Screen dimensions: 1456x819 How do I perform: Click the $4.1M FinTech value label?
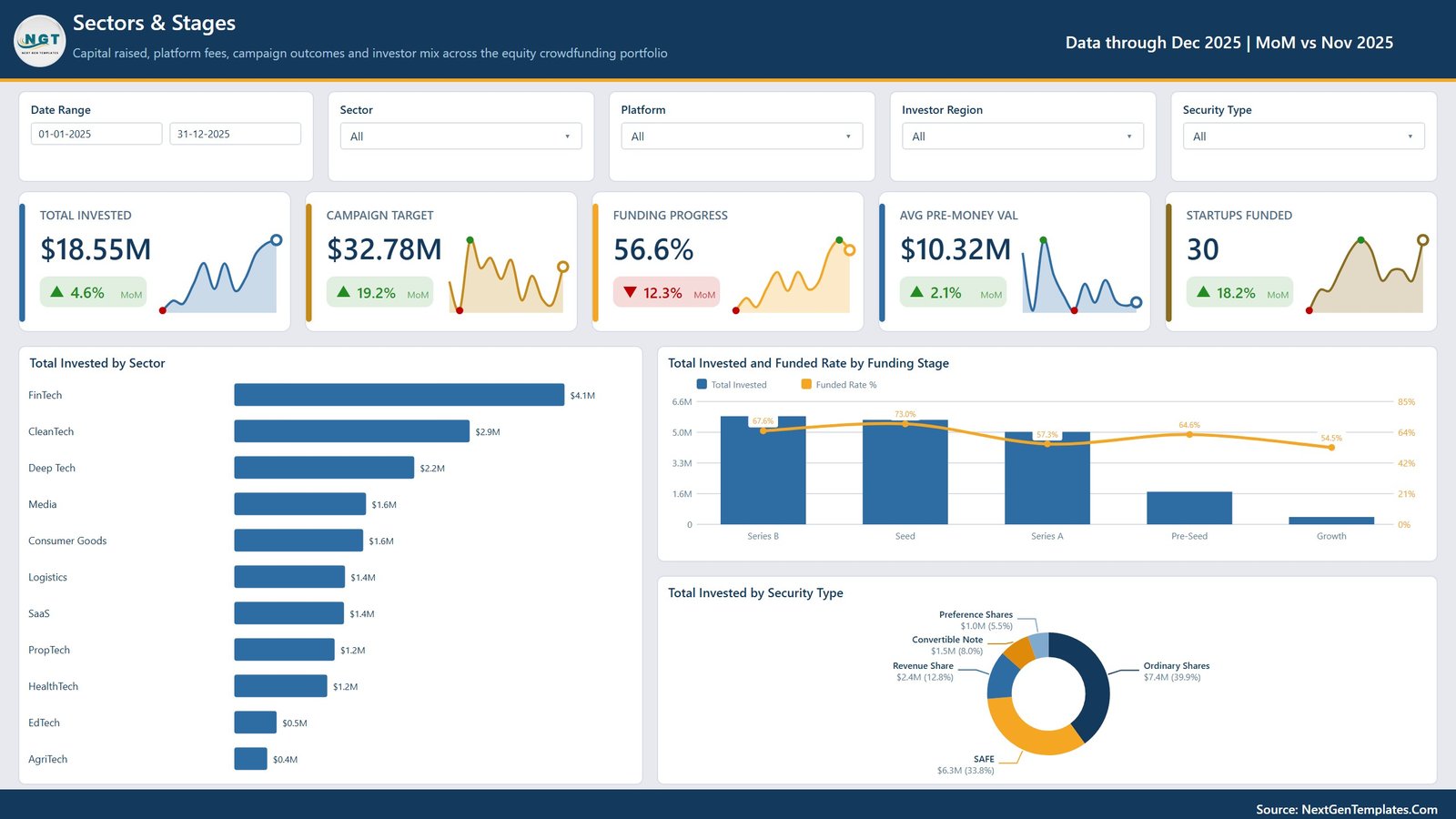[582, 396]
